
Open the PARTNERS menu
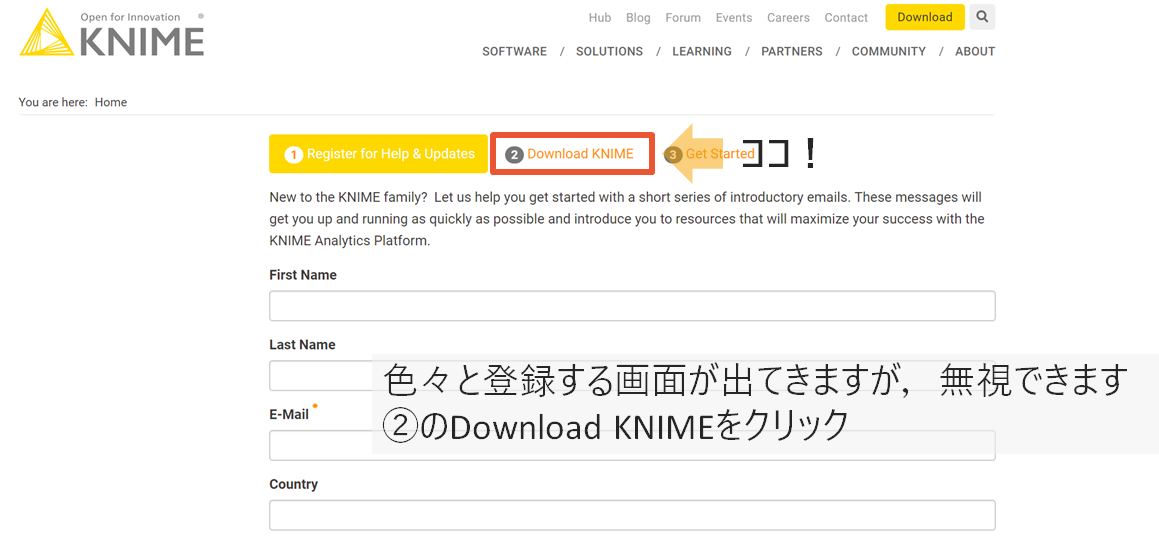[x=792, y=52]
